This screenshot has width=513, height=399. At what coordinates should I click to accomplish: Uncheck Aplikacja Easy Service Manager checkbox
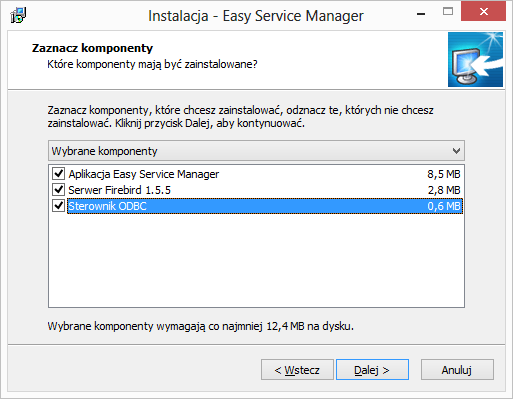coord(59,174)
